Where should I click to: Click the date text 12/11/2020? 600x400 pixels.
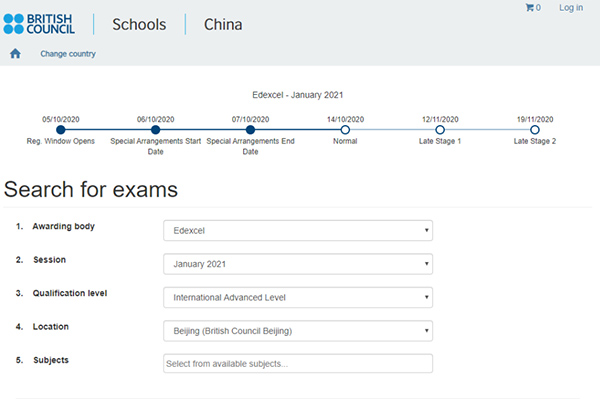click(440, 119)
